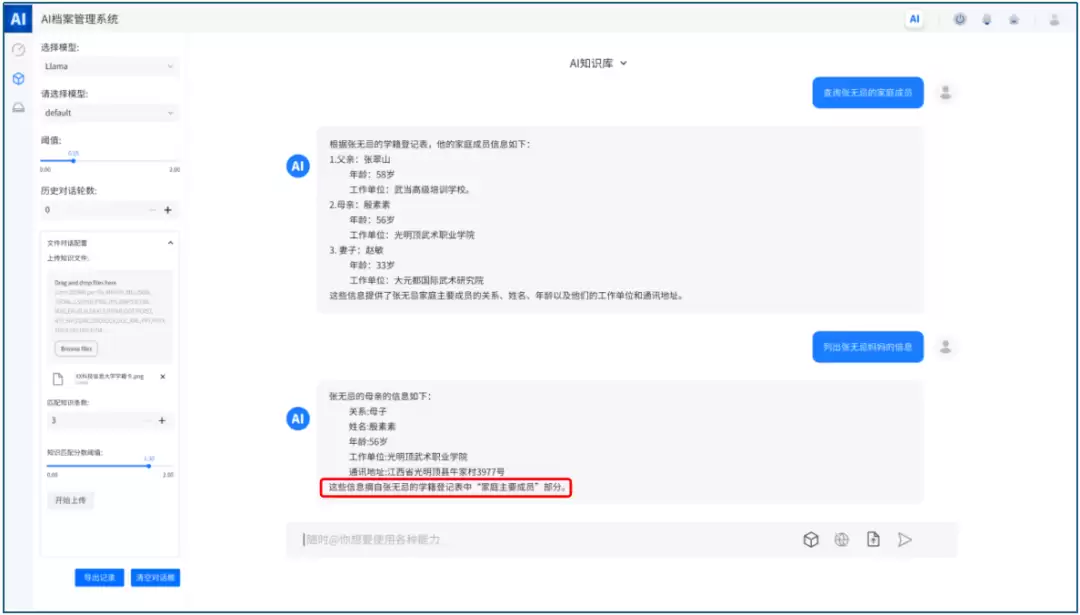Click the cube icon in chat input bar

click(811, 540)
